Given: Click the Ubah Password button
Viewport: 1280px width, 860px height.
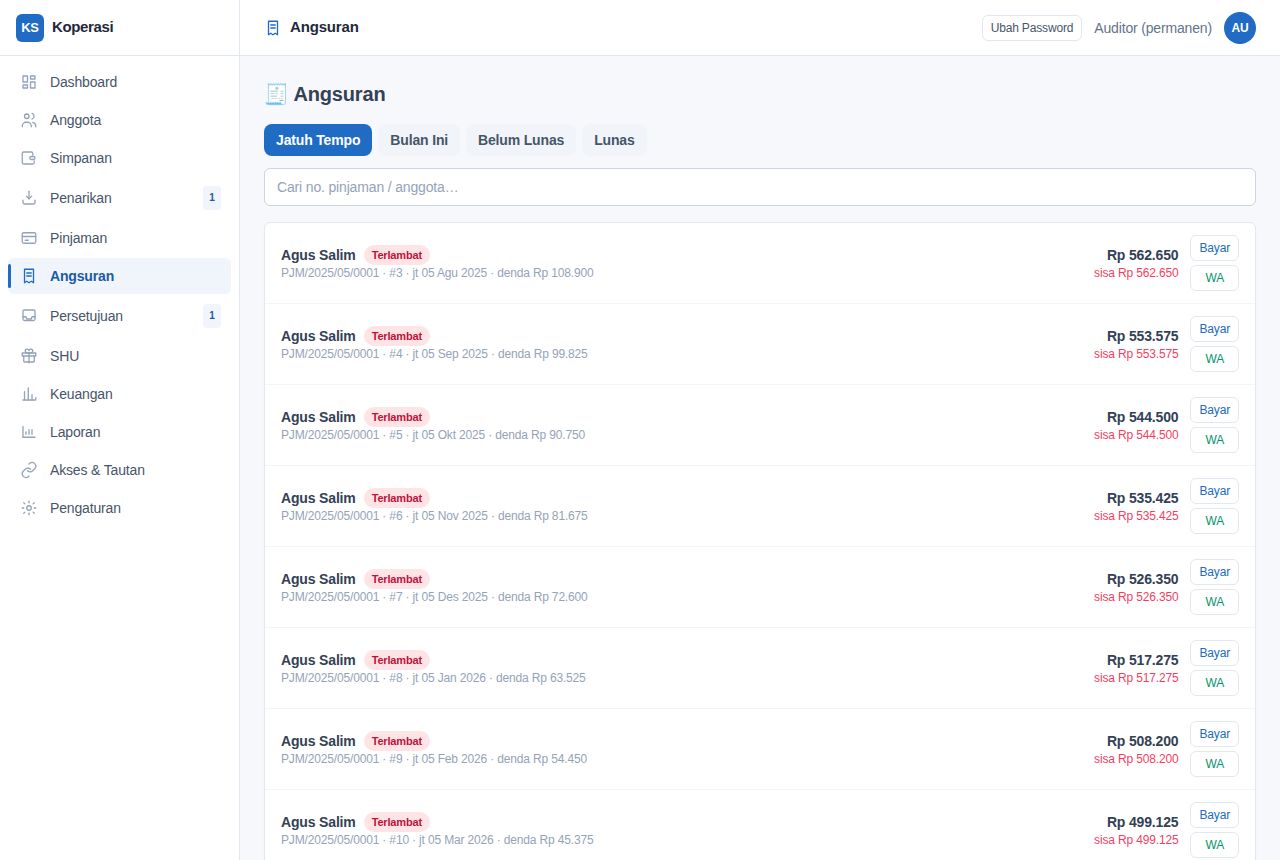Looking at the screenshot, I should (x=1032, y=28).
